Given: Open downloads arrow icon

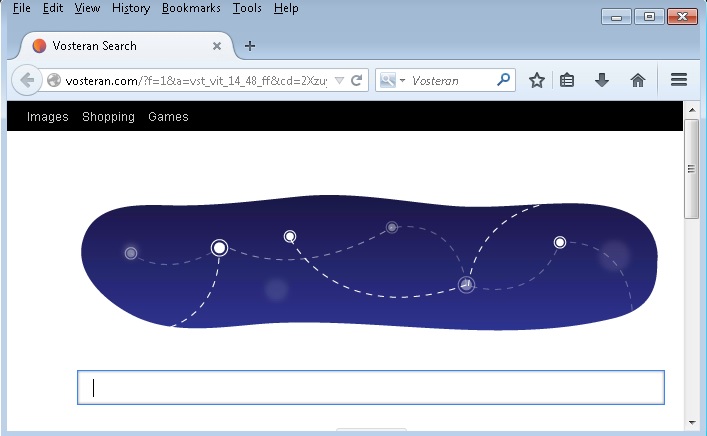Looking at the screenshot, I should pyautogui.click(x=601, y=80).
